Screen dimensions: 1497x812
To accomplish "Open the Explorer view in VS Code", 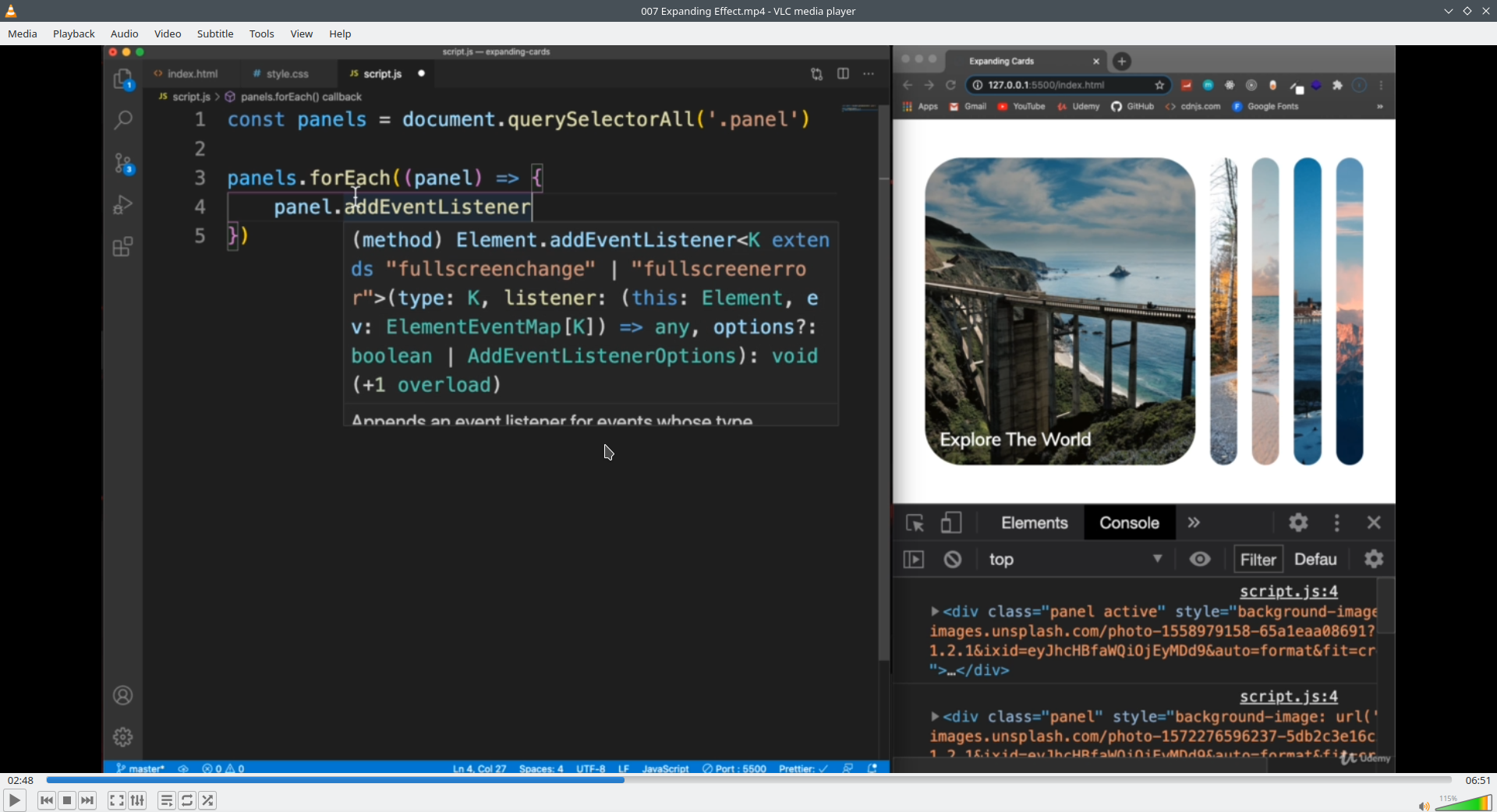I will [123, 79].
